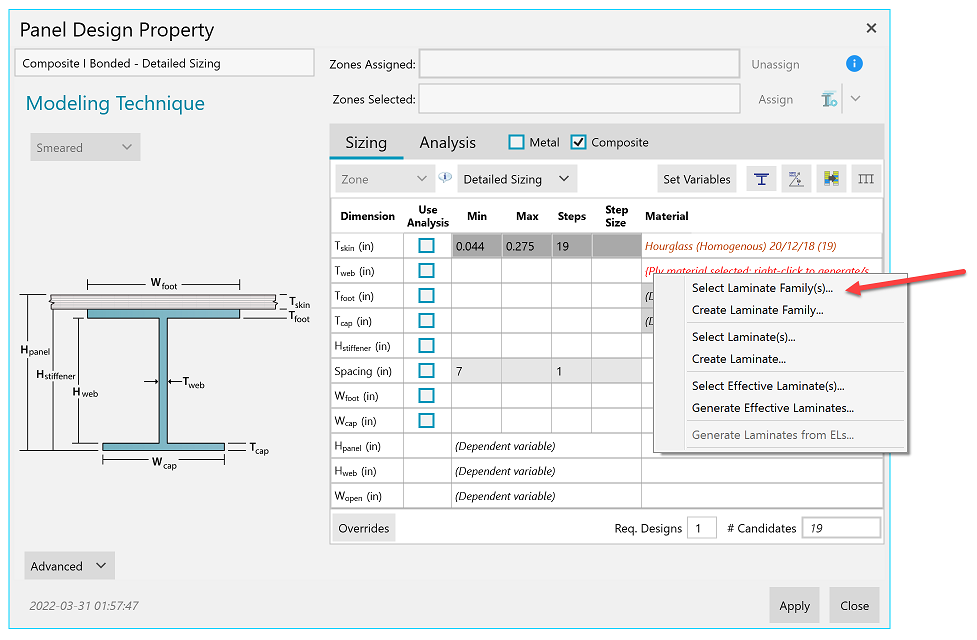Click the colored grid icon in sizing toolbar
This screenshot has height=640, width=977.
[x=831, y=179]
